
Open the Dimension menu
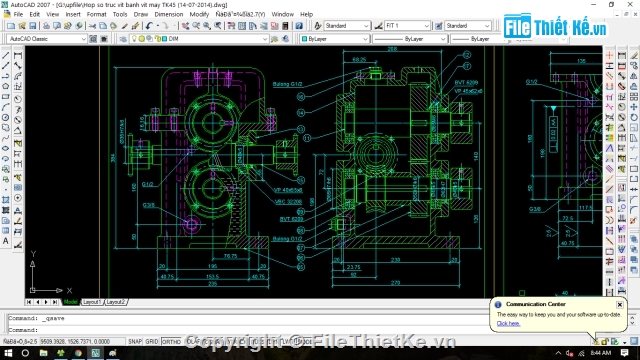169,14
